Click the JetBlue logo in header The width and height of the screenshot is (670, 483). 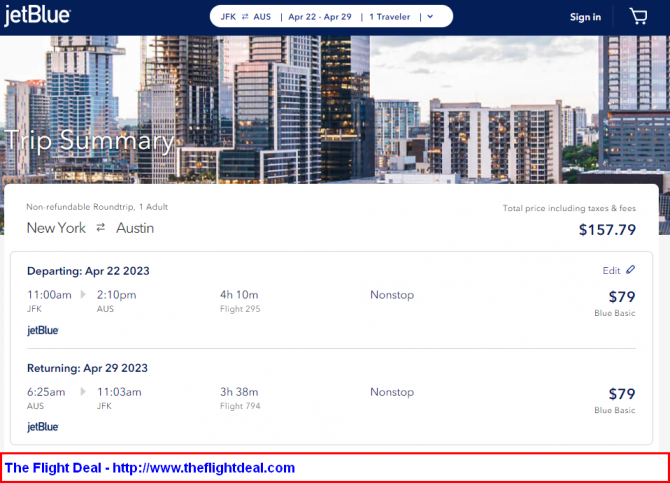click(37, 16)
